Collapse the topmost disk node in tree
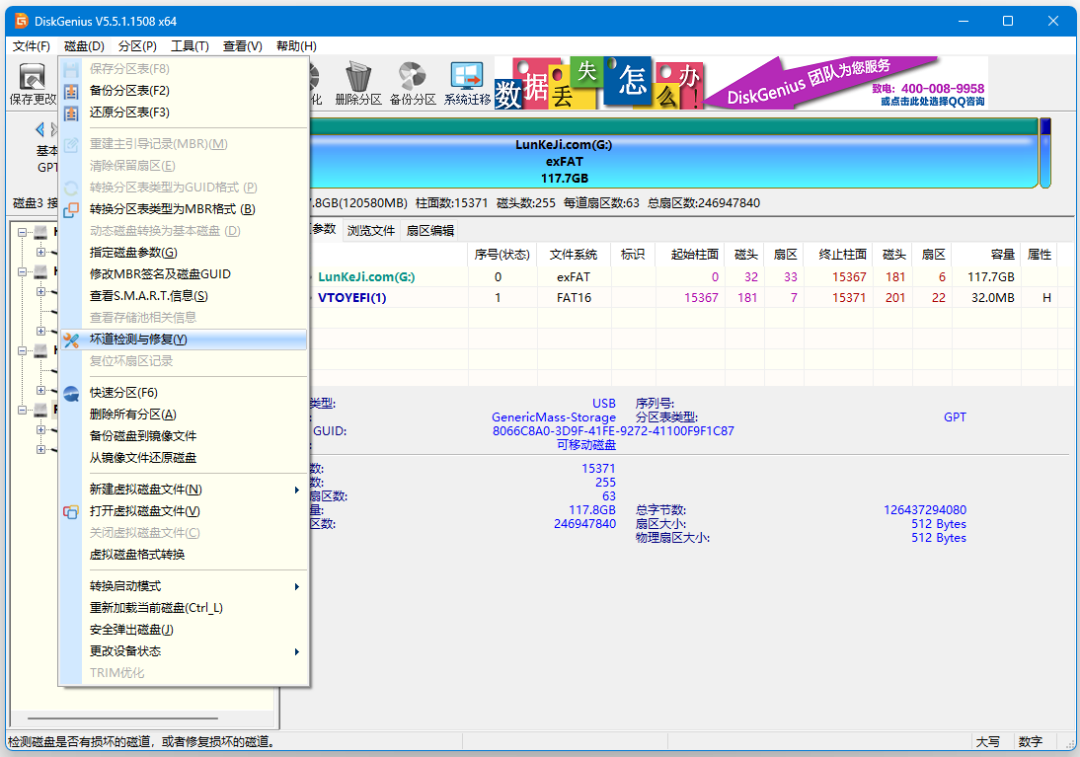Screen dimensions: 1080x757 [x=21, y=232]
